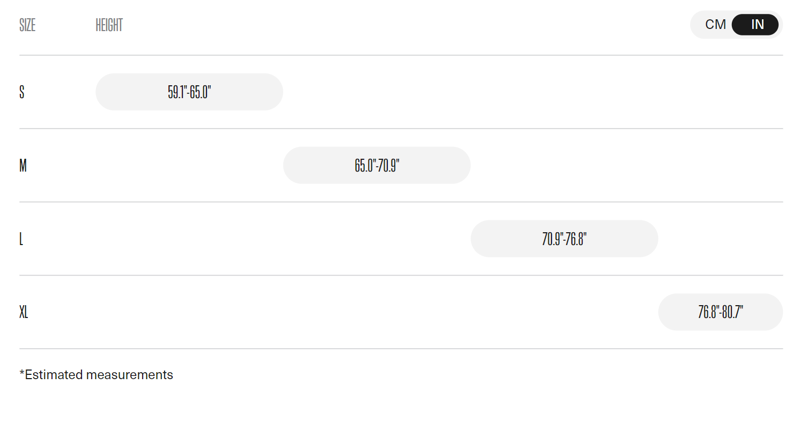This screenshot has height=436, width=800.
Task: Pick the medium size height bar
Action: click(377, 165)
